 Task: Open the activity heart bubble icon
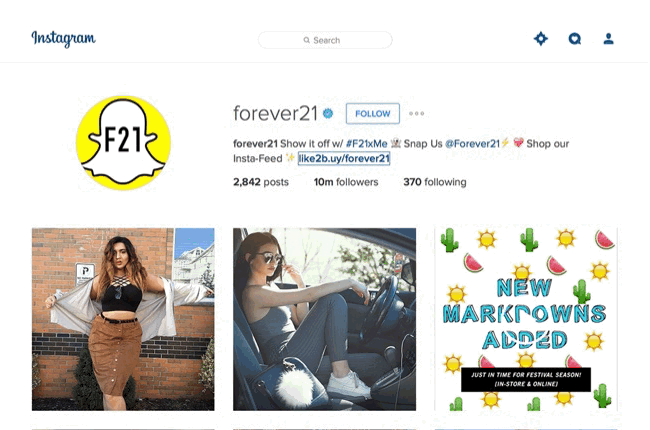coord(575,39)
